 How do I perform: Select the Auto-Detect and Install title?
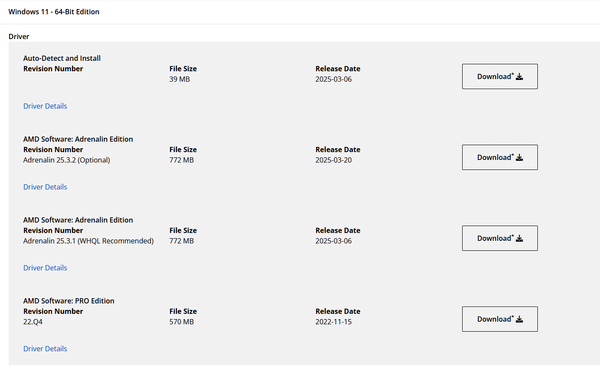[x=62, y=58]
